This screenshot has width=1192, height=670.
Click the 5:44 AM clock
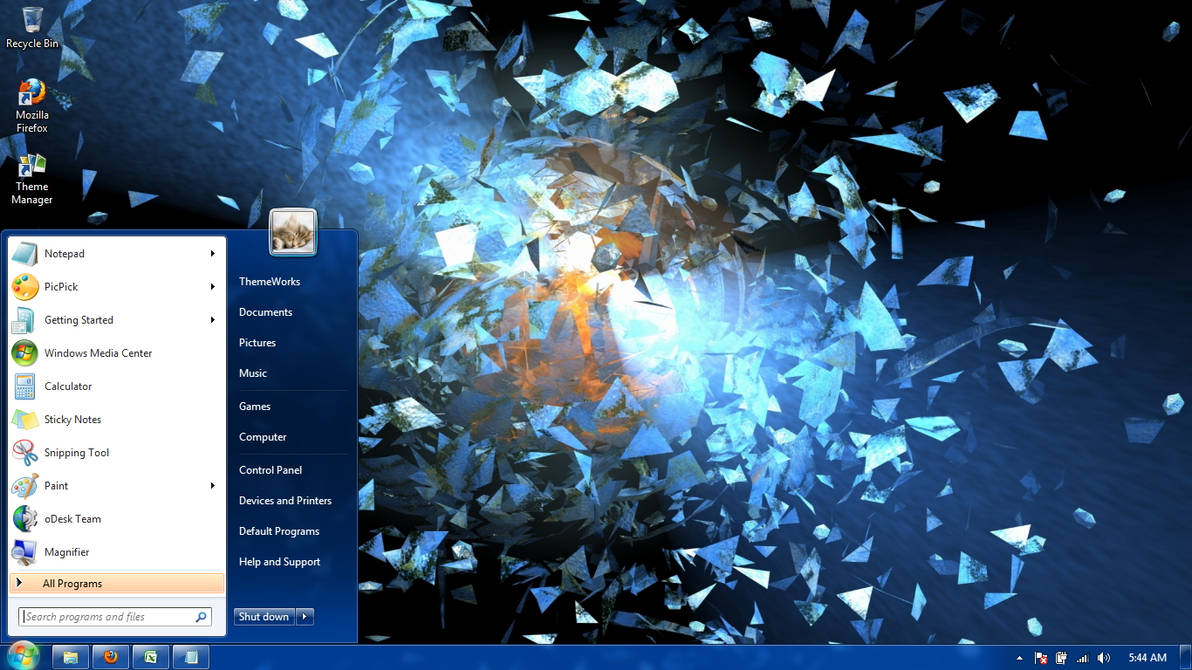pyautogui.click(x=1147, y=658)
